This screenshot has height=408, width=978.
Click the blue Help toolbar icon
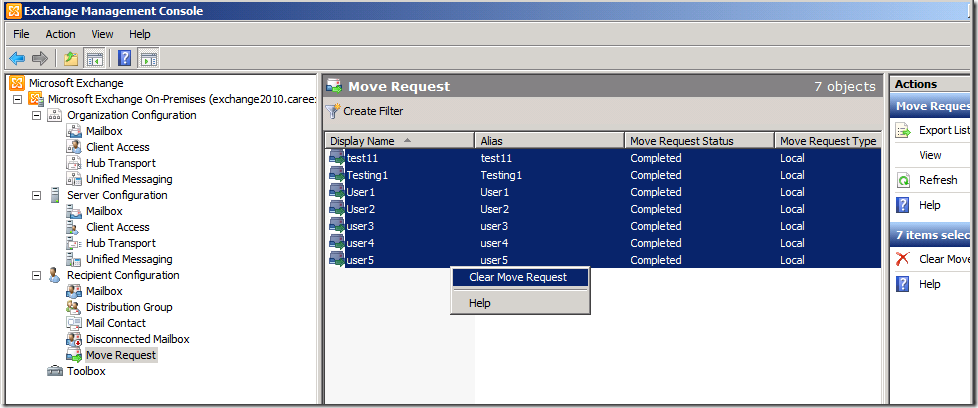tap(124, 59)
